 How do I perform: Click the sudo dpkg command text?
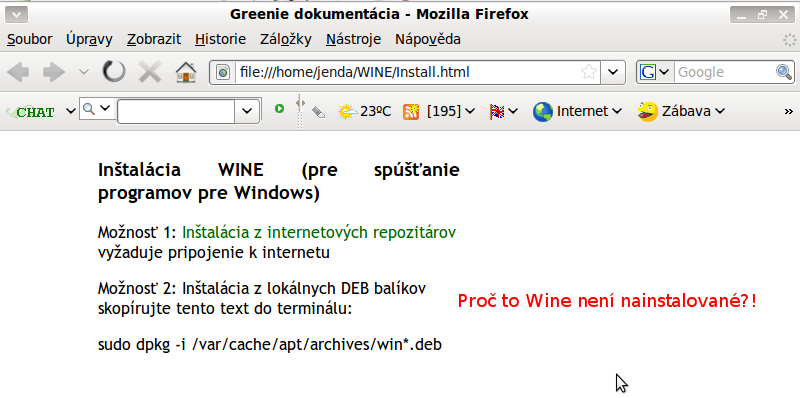pyautogui.click(x=269, y=345)
